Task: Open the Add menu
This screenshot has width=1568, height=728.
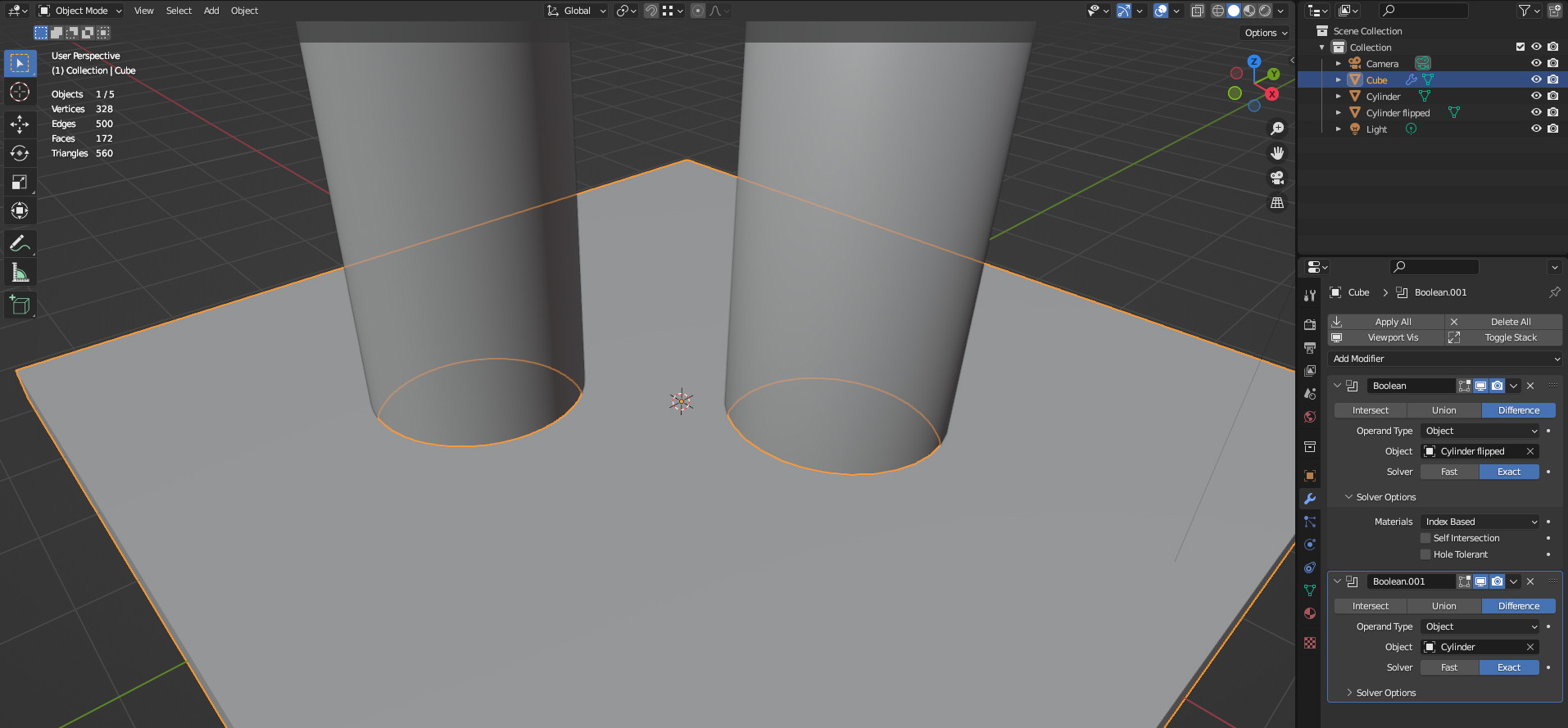Action: pyautogui.click(x=211, y=11)
